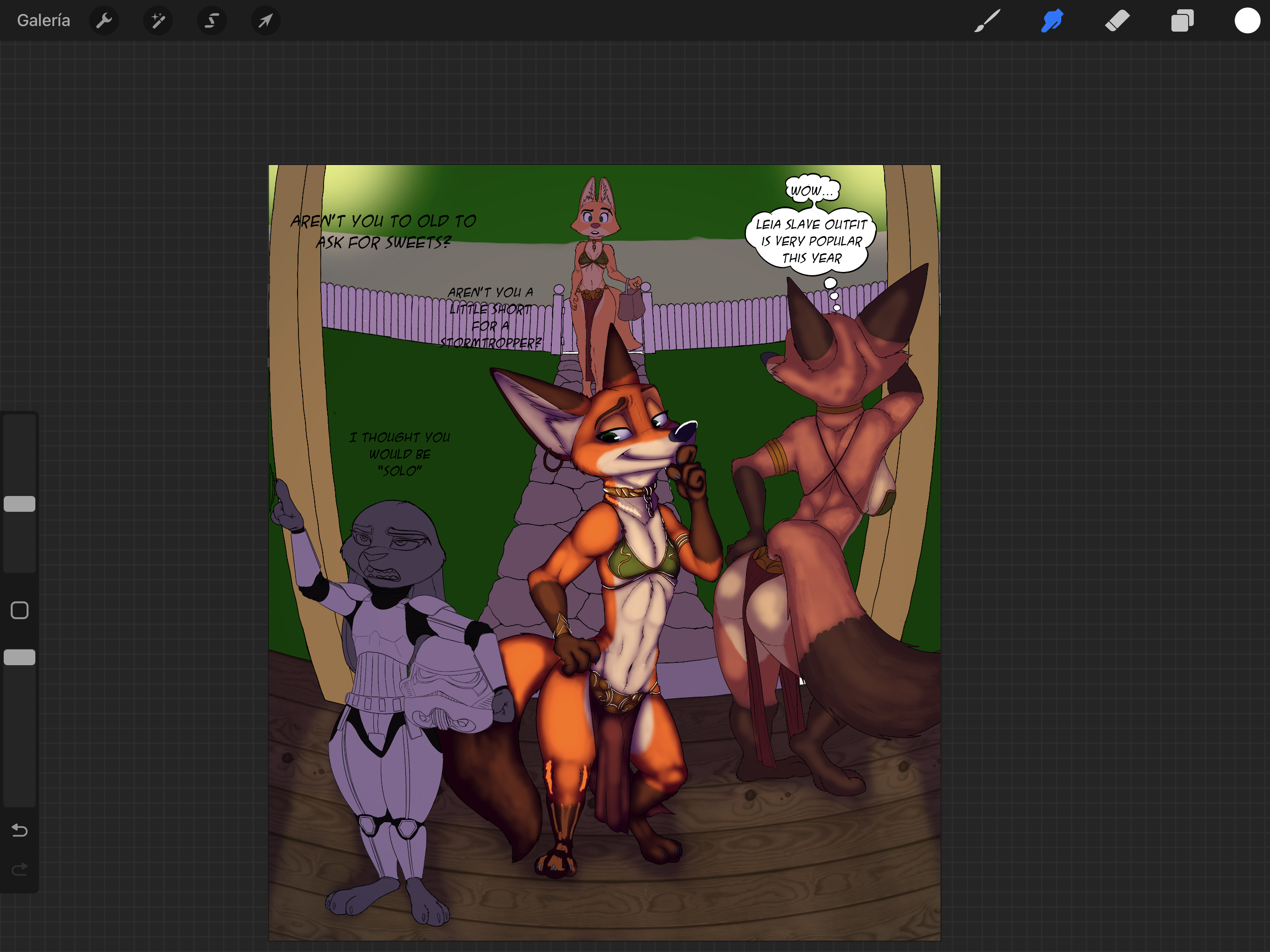Click the brush size slider handle
The width and height of the screenshot is (1270, 952).
[x=20, y=503]
